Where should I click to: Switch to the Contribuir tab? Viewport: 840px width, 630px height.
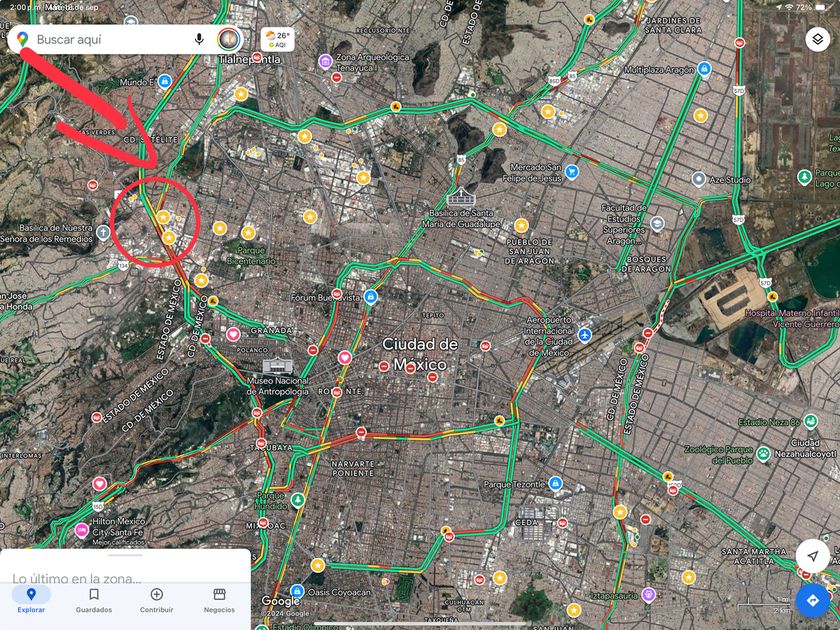click(156, 599)
